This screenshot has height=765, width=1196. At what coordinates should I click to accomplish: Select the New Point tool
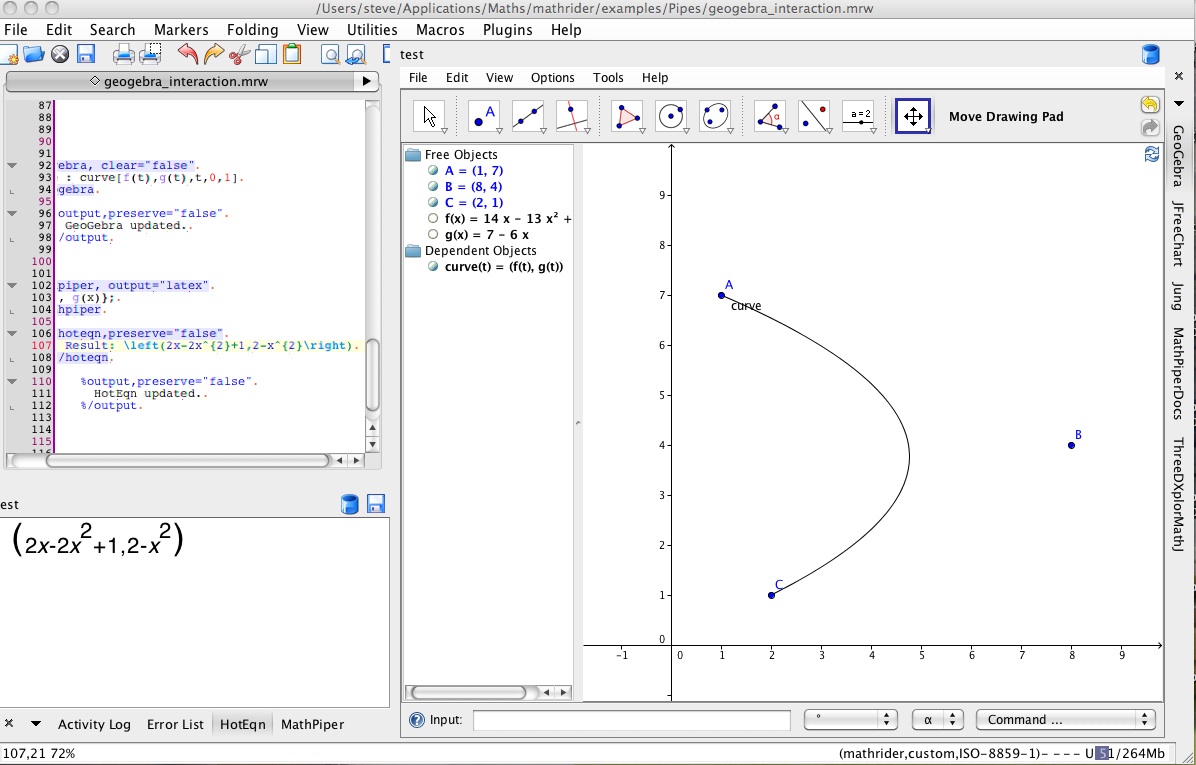(484, 116)
